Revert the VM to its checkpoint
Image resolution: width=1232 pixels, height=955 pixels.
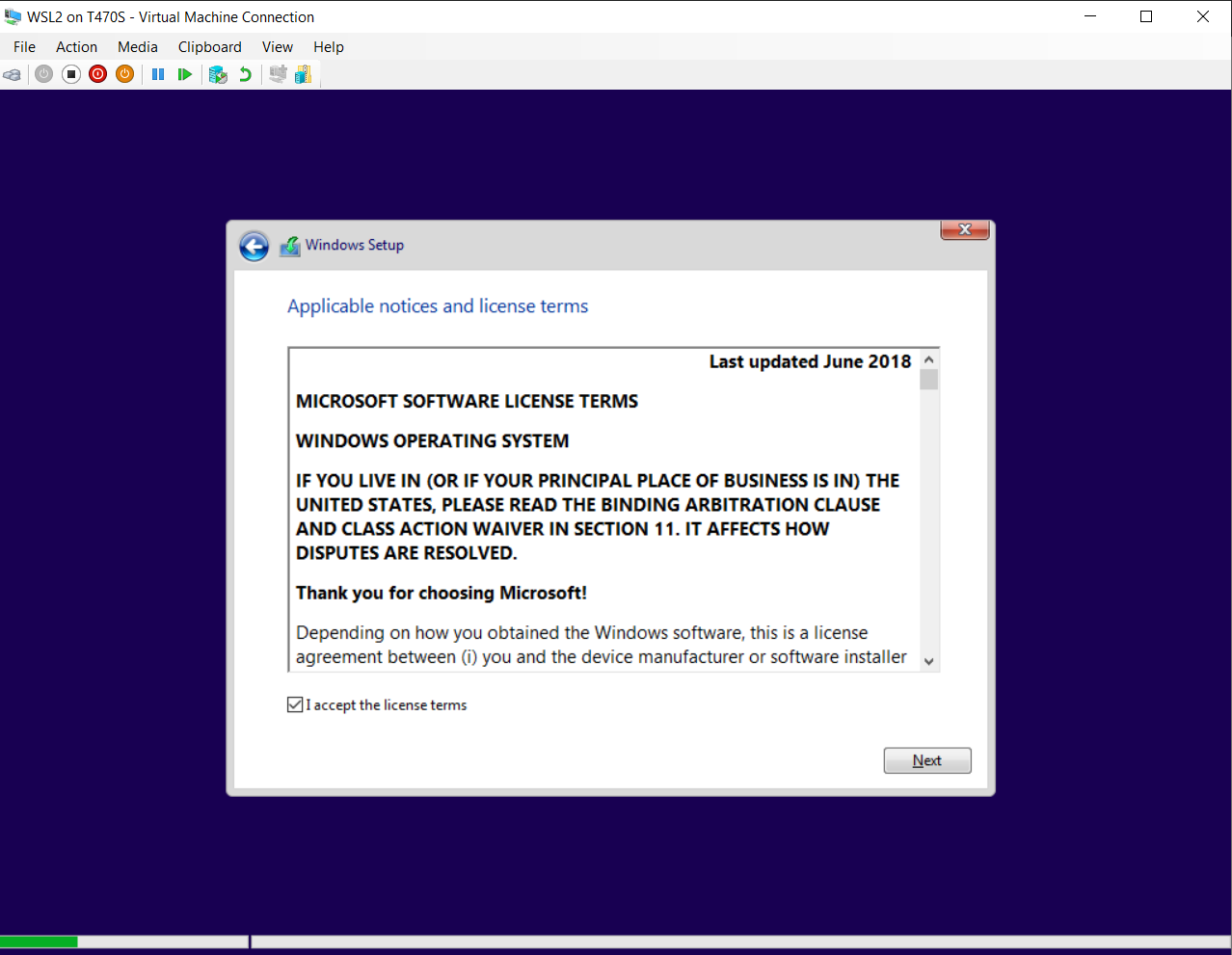pyautogui.click(x=244, y=74)
